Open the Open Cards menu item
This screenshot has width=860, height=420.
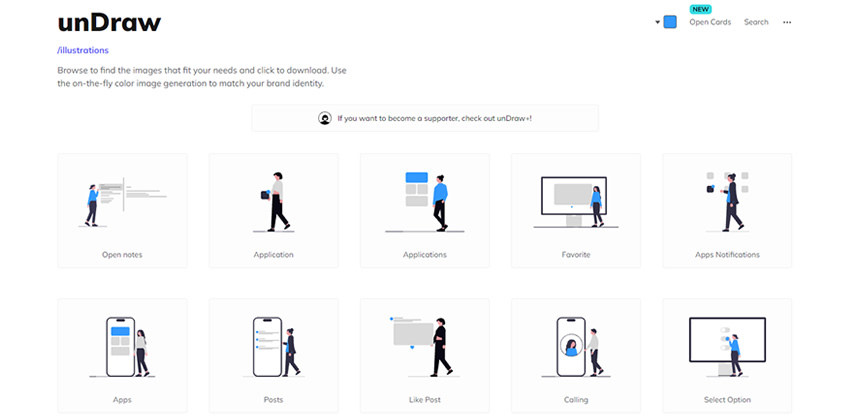point(710,22)
